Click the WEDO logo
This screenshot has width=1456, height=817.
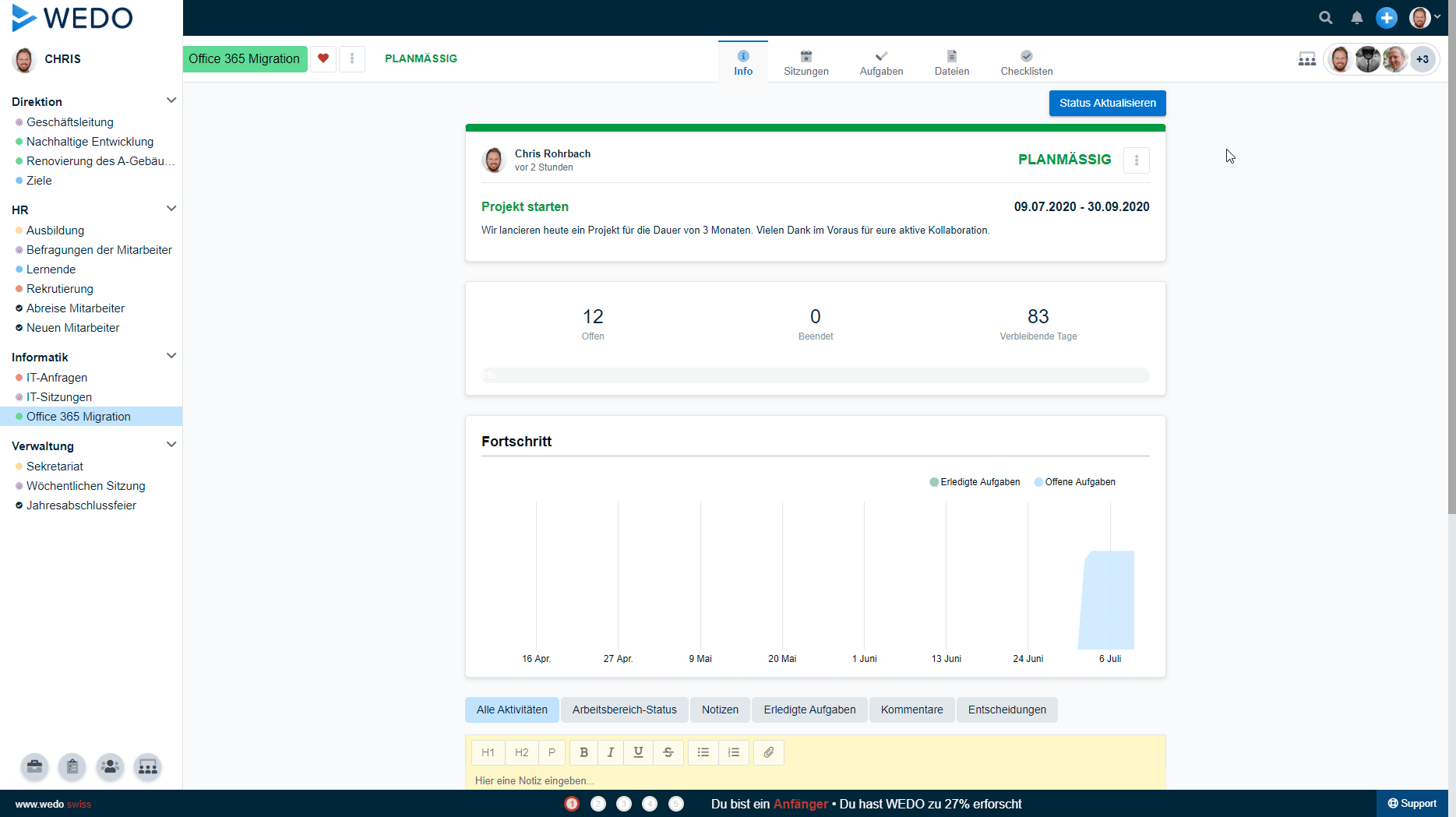pos(72,18)
